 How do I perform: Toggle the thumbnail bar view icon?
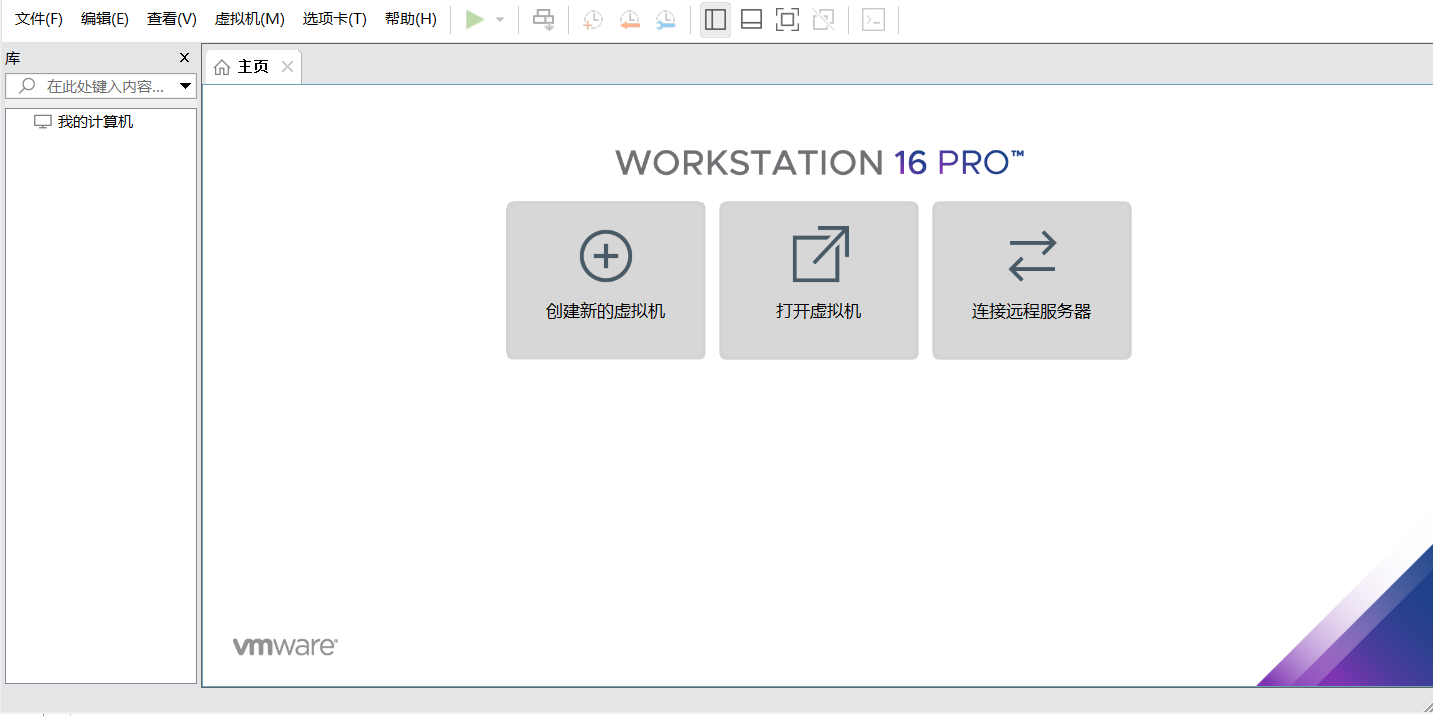coord(751,19)
